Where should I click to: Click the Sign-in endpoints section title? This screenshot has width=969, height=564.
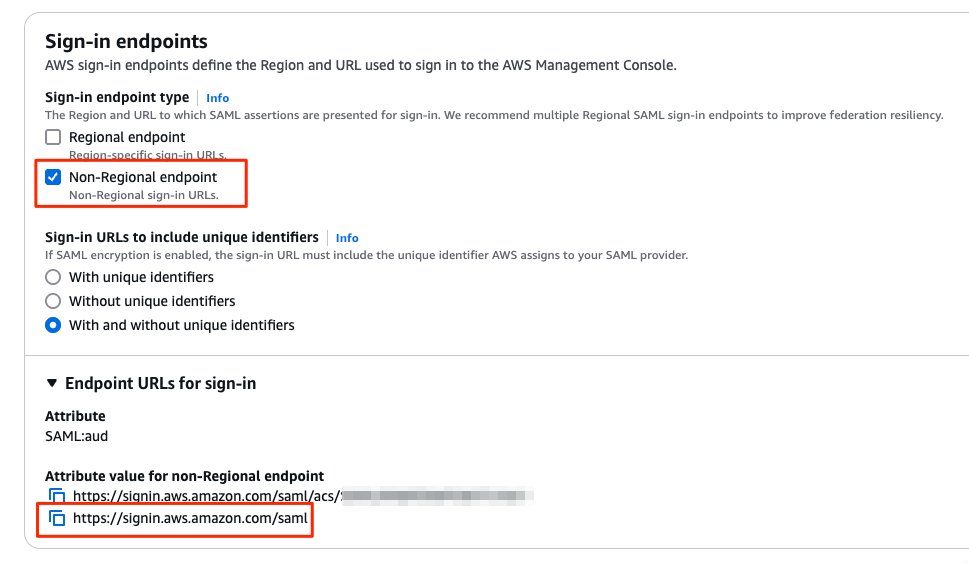(126, 41)
